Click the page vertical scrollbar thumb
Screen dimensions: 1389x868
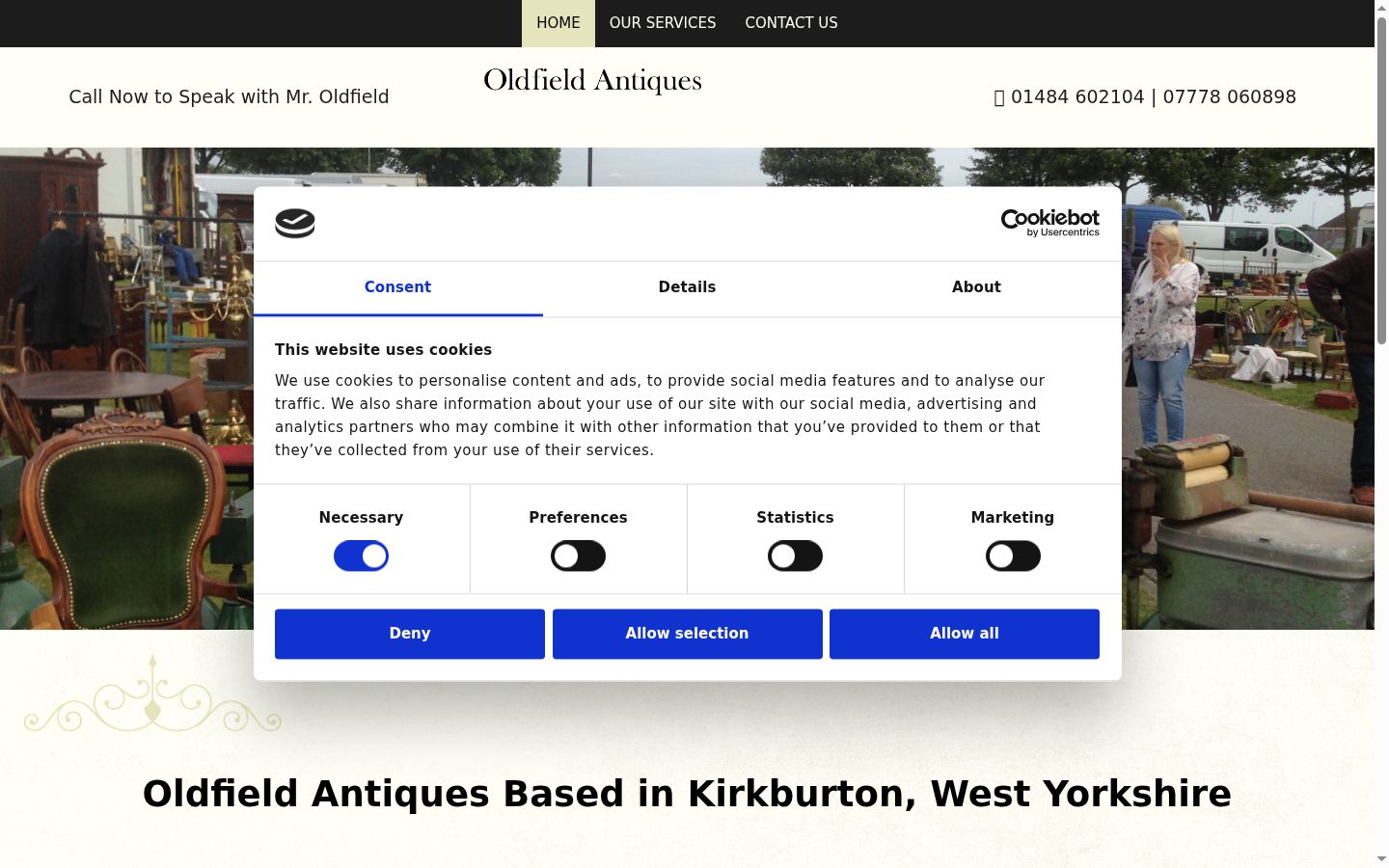coord(1381,179)
